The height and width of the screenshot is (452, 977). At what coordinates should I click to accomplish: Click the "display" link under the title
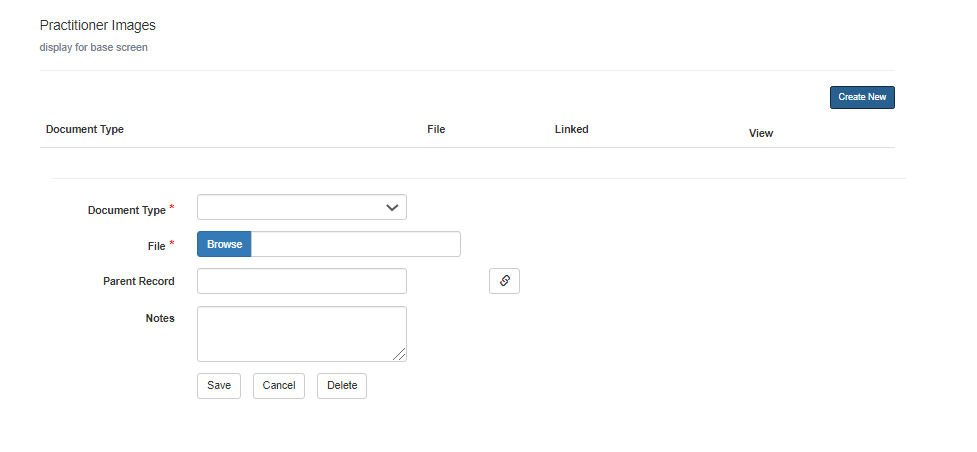pos(55,47)
